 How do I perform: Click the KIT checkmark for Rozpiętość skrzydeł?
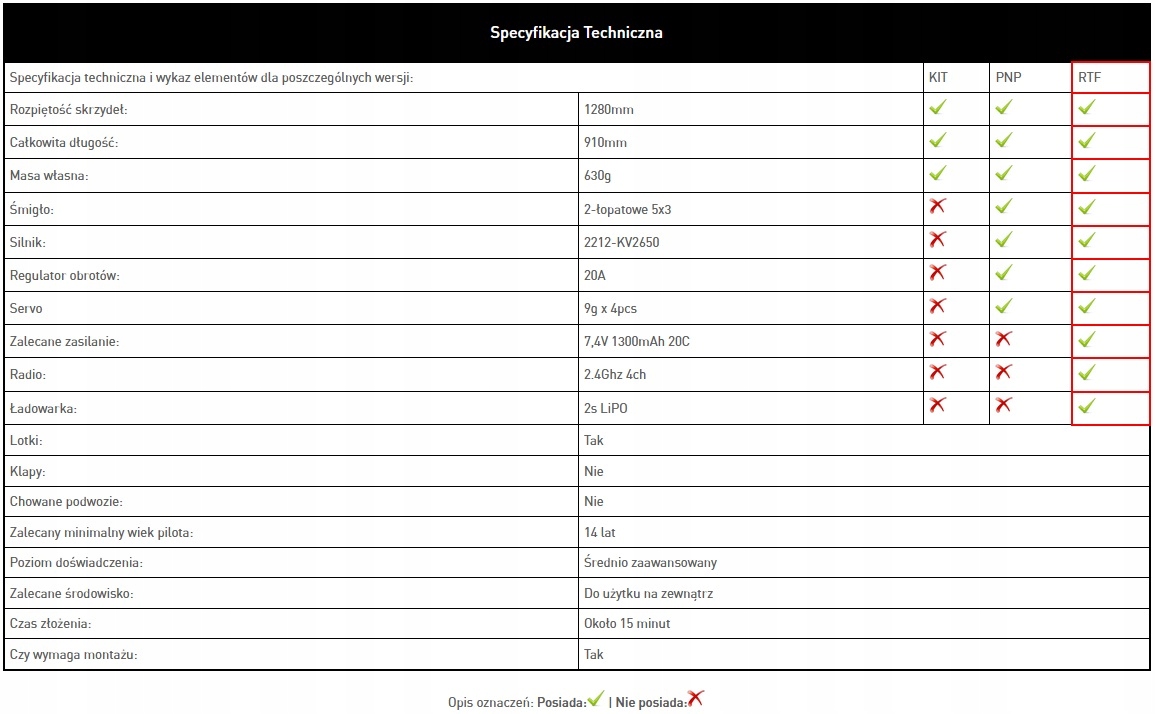(937, 108)
